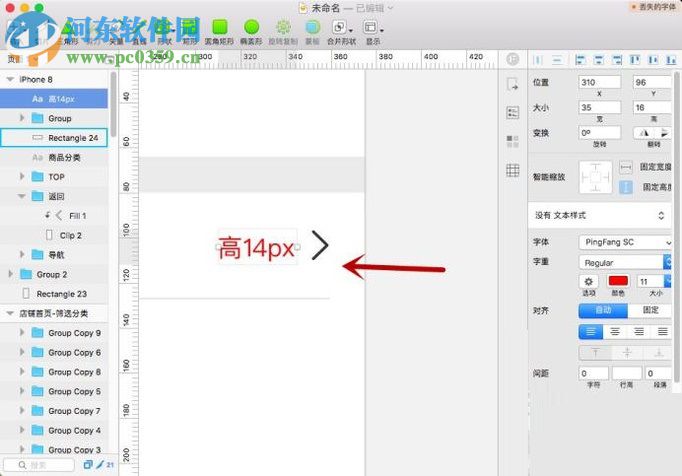Expand the 导航 group folder
This screenshot has width=682, height=476.
pyautogui.click(x=22, y=254)
